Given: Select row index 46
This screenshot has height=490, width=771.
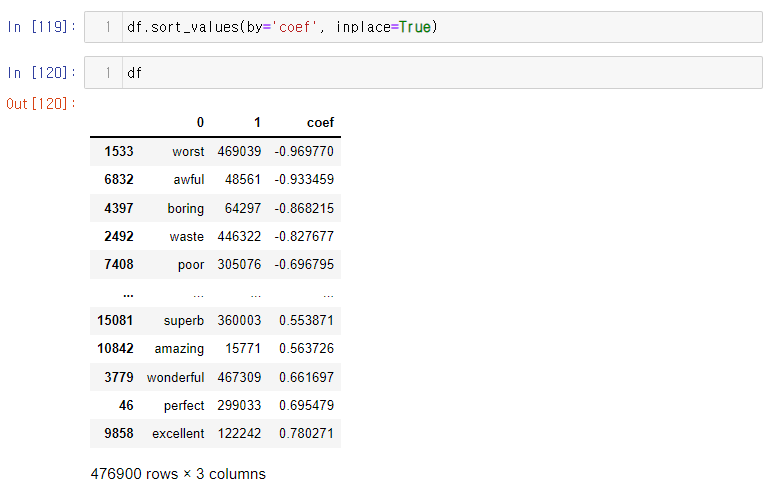Looking at the screenshot, I should click(x=126, y=405).
